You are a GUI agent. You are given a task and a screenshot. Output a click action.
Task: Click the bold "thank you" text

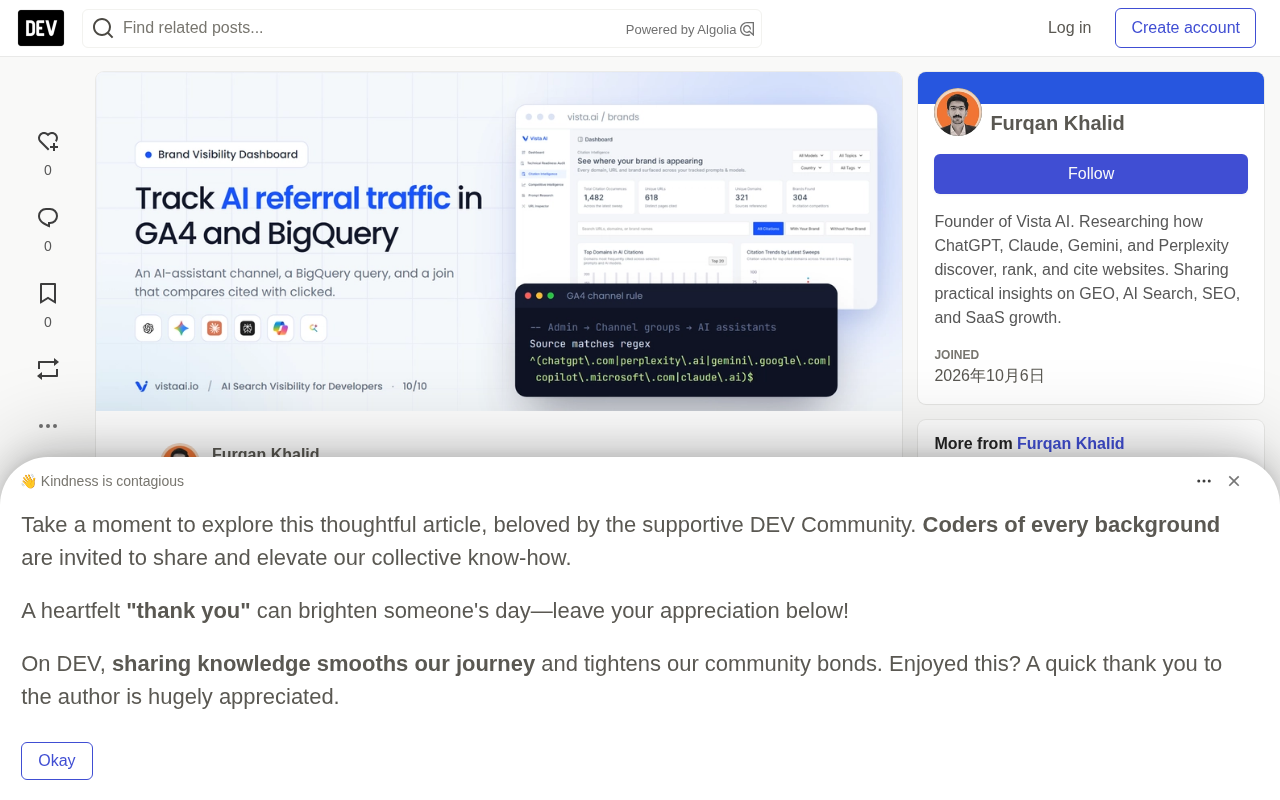[188, 611]
